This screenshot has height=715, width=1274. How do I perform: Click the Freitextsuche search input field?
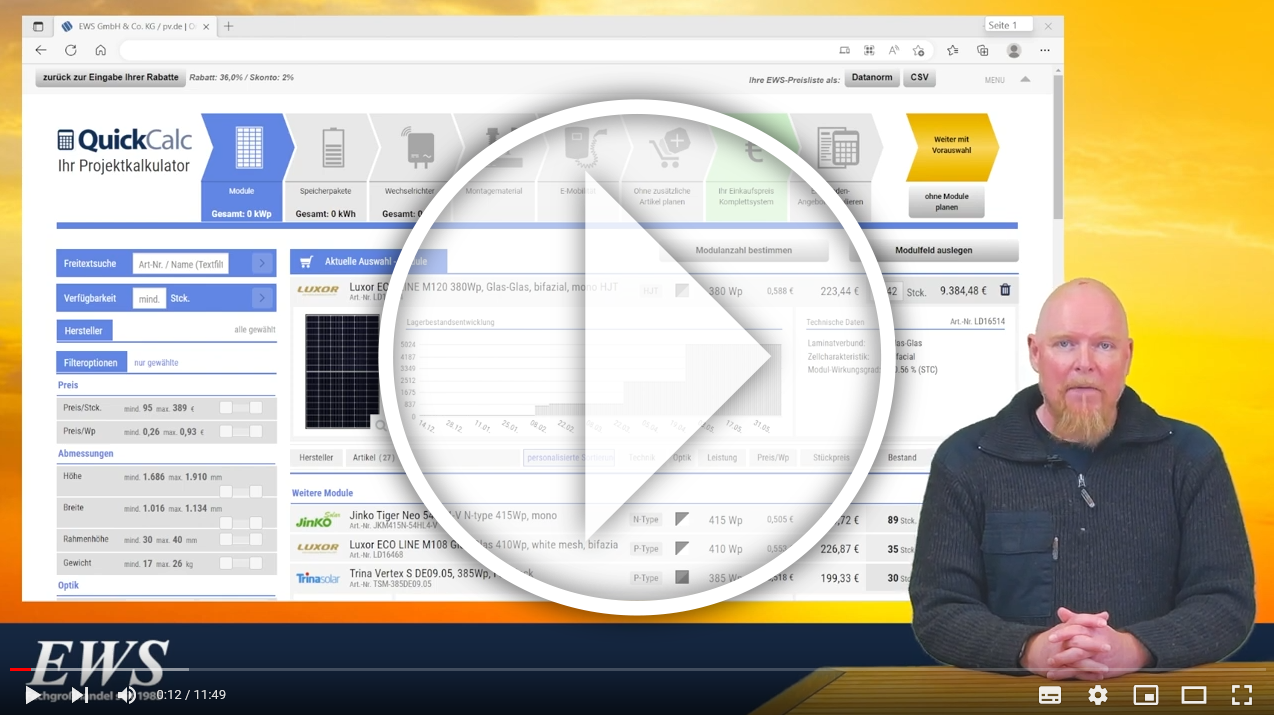pyautogui.click(x=180, y=264)
